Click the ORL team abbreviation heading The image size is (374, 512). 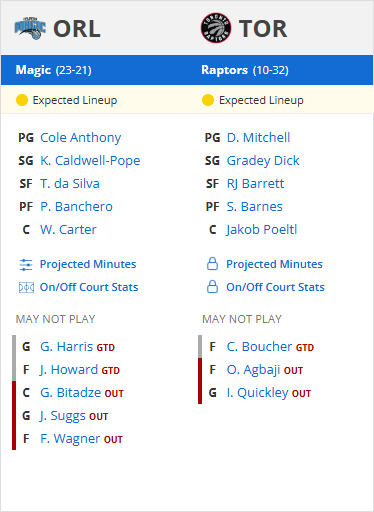(x=77, y=29)
